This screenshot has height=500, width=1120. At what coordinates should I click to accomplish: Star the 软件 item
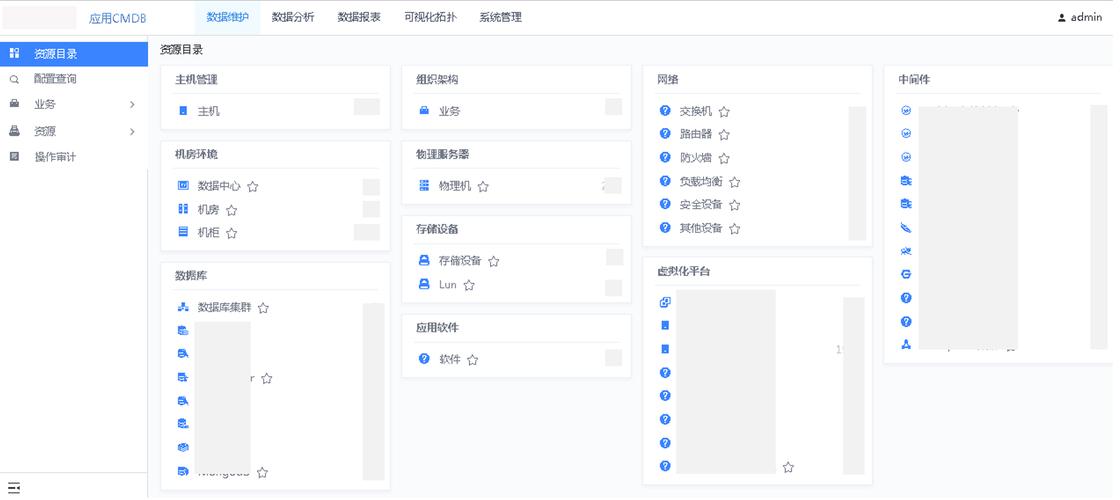point(472,360)
